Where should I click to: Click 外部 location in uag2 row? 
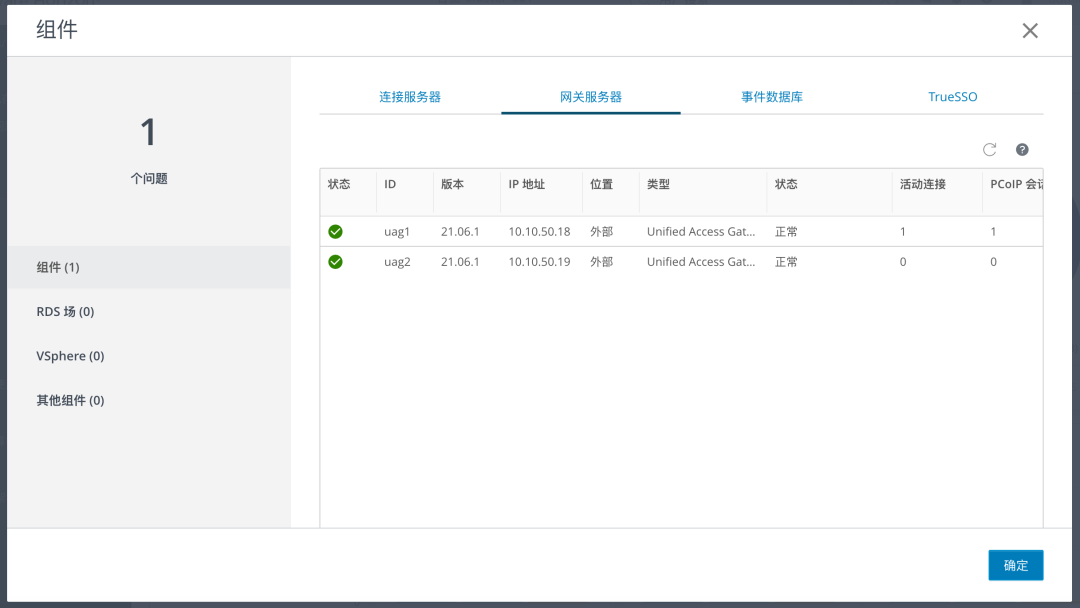601,262
